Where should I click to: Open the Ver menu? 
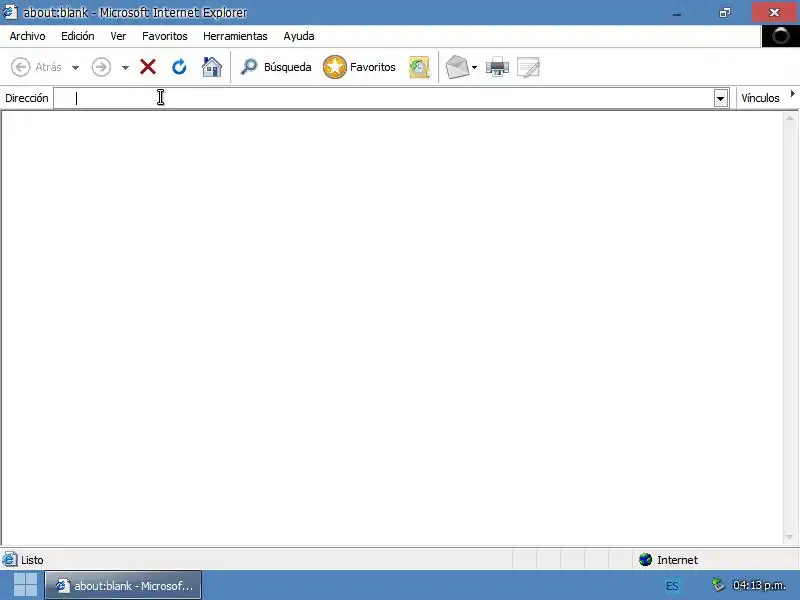click(x=118, y=36)
